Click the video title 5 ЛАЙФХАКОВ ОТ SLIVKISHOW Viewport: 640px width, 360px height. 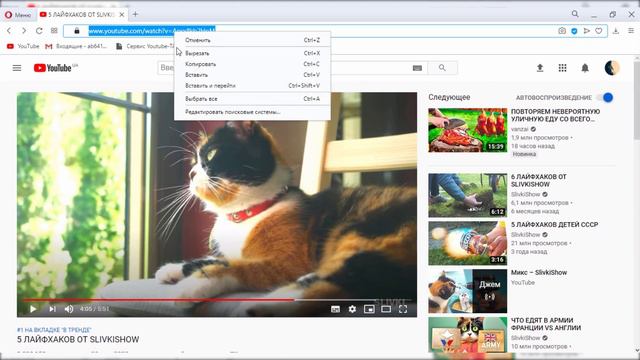78,339
